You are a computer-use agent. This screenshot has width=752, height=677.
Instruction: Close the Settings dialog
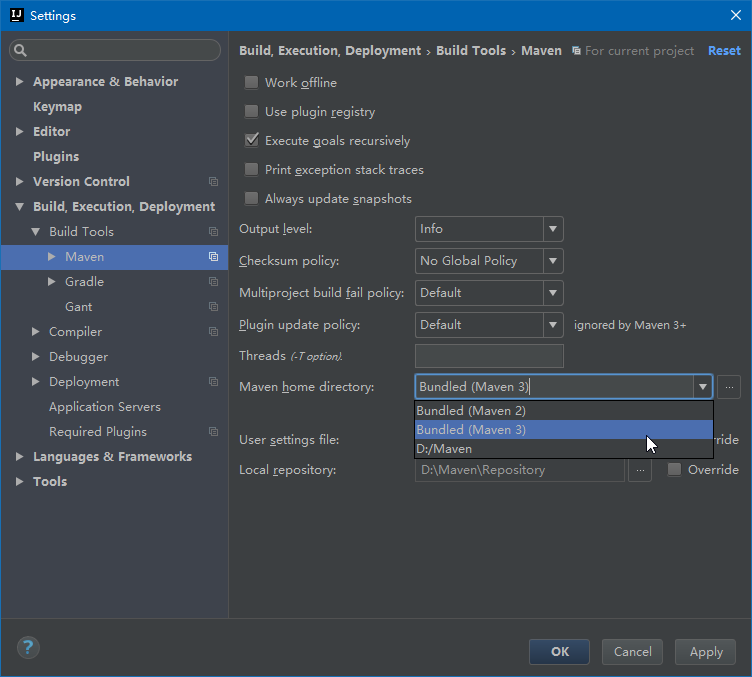pyautogui.click(x=736, y=15)
